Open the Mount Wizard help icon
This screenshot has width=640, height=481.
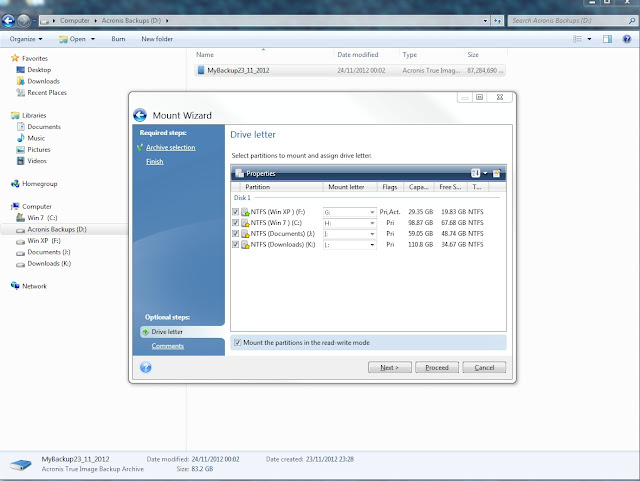coord(146,367)
